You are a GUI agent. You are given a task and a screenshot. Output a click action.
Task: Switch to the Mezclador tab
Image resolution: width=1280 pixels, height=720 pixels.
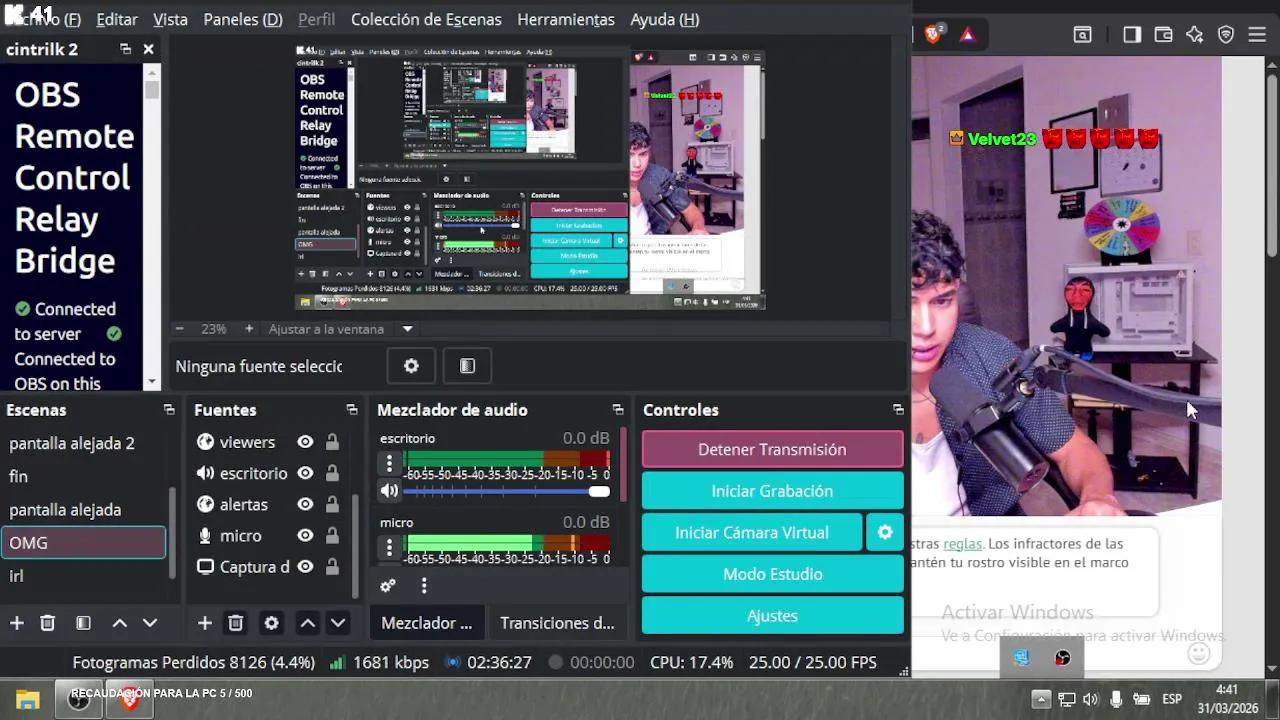pyautogui.click(x=427, y=623)
